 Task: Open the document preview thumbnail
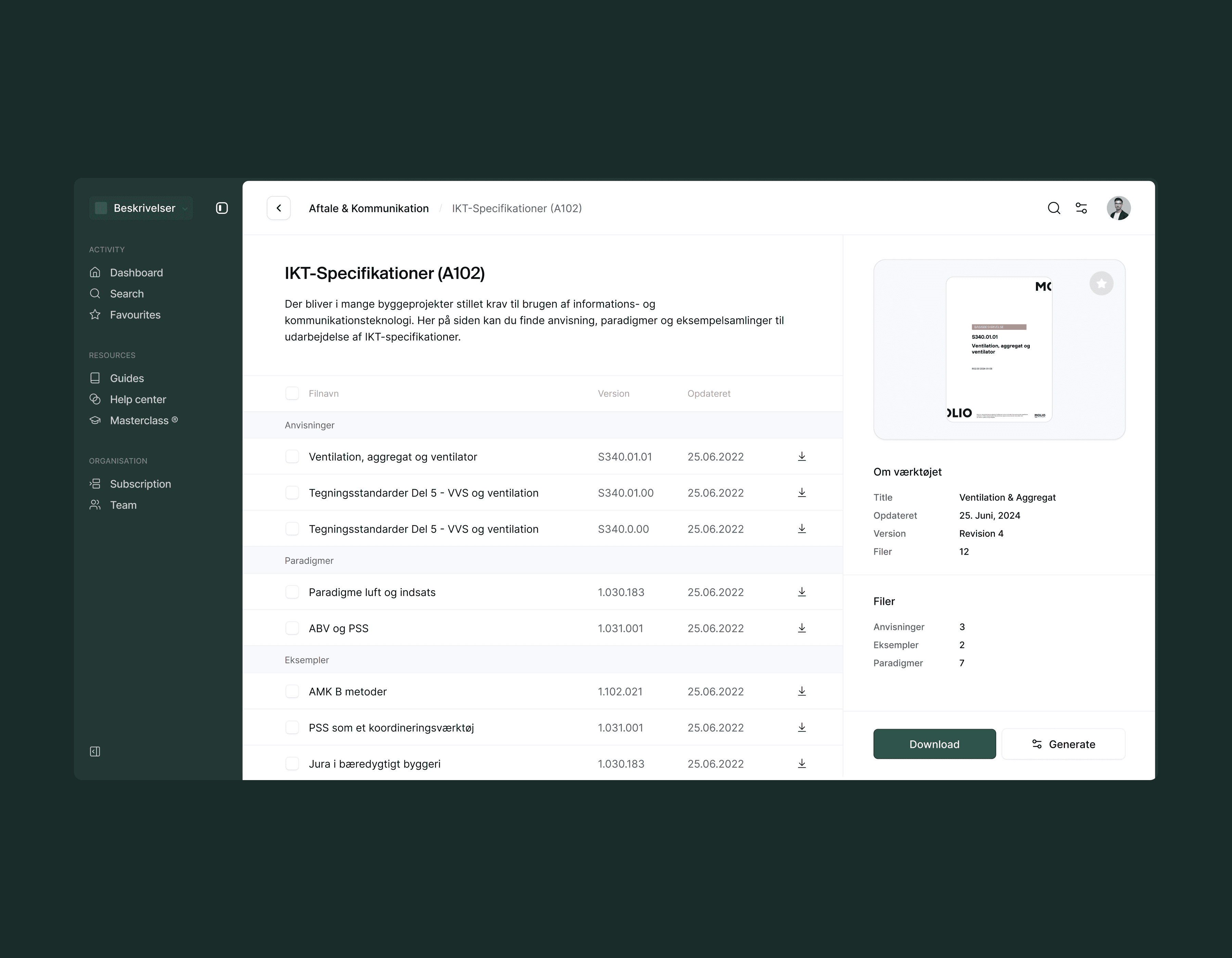999,350
